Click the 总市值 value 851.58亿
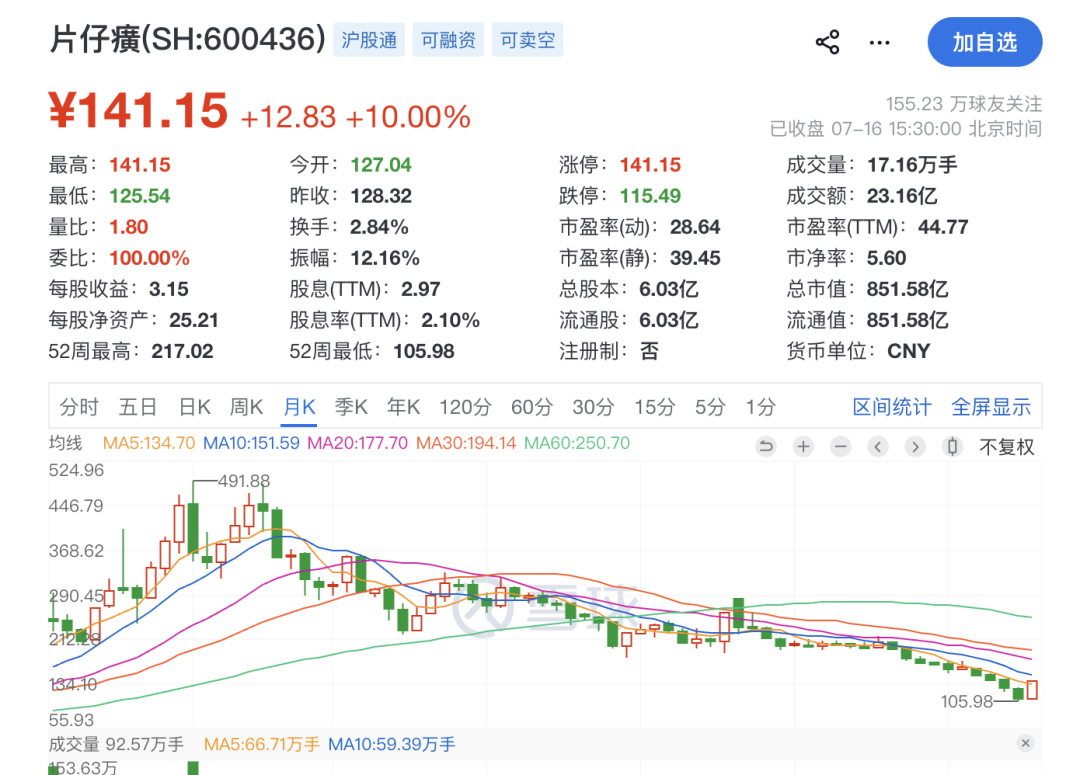 click(908, 289)
